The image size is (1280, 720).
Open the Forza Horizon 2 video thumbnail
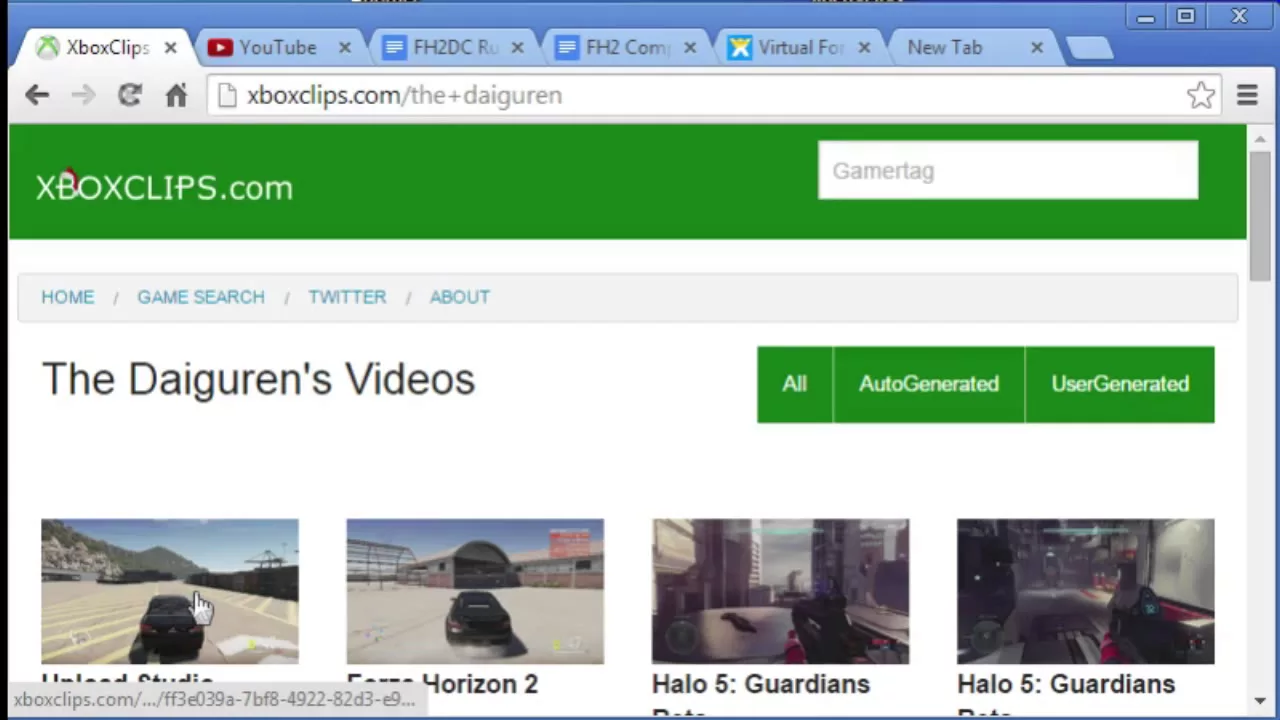point(475,591)
